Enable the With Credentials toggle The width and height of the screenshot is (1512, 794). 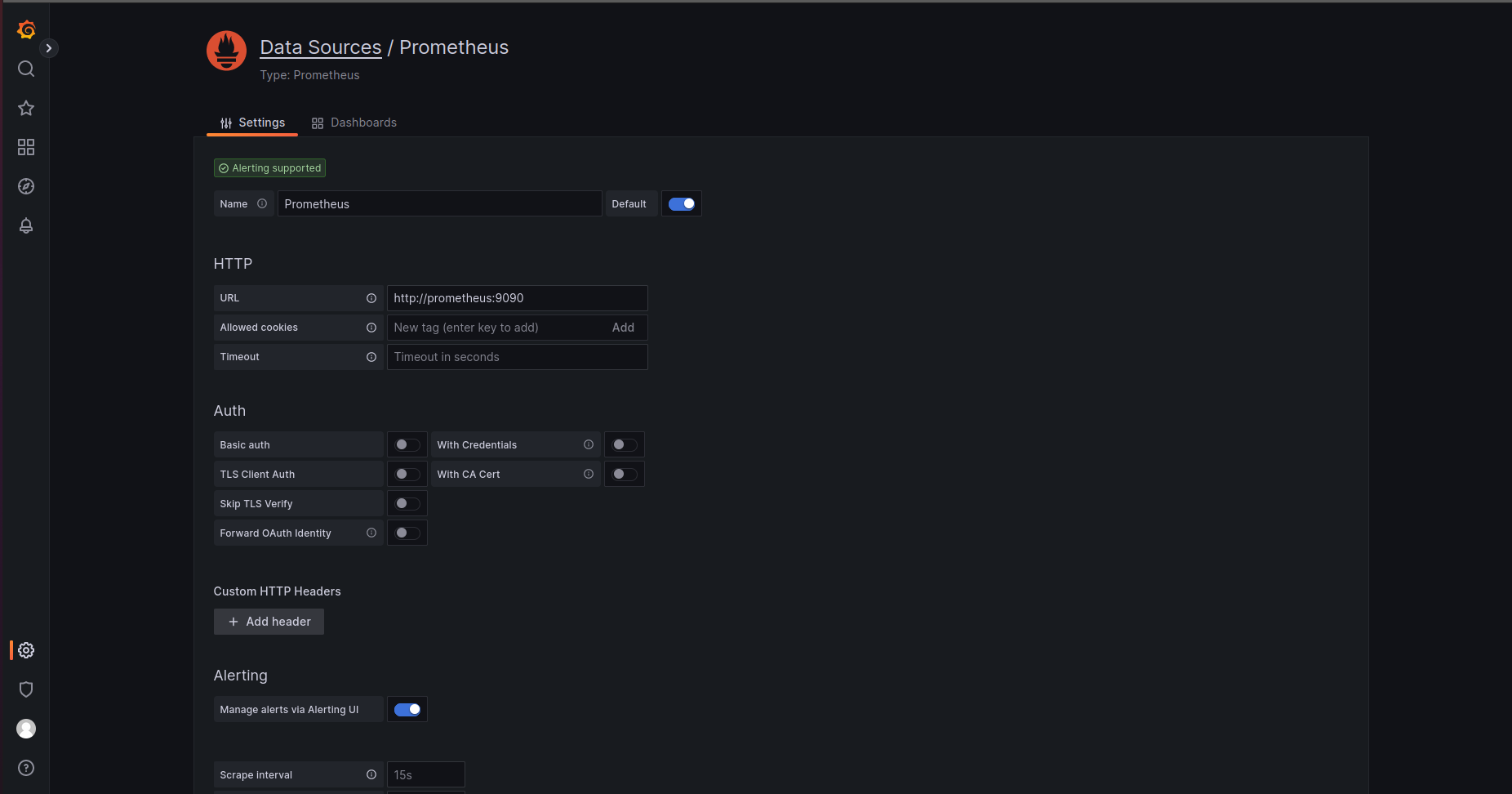(625, 445)
